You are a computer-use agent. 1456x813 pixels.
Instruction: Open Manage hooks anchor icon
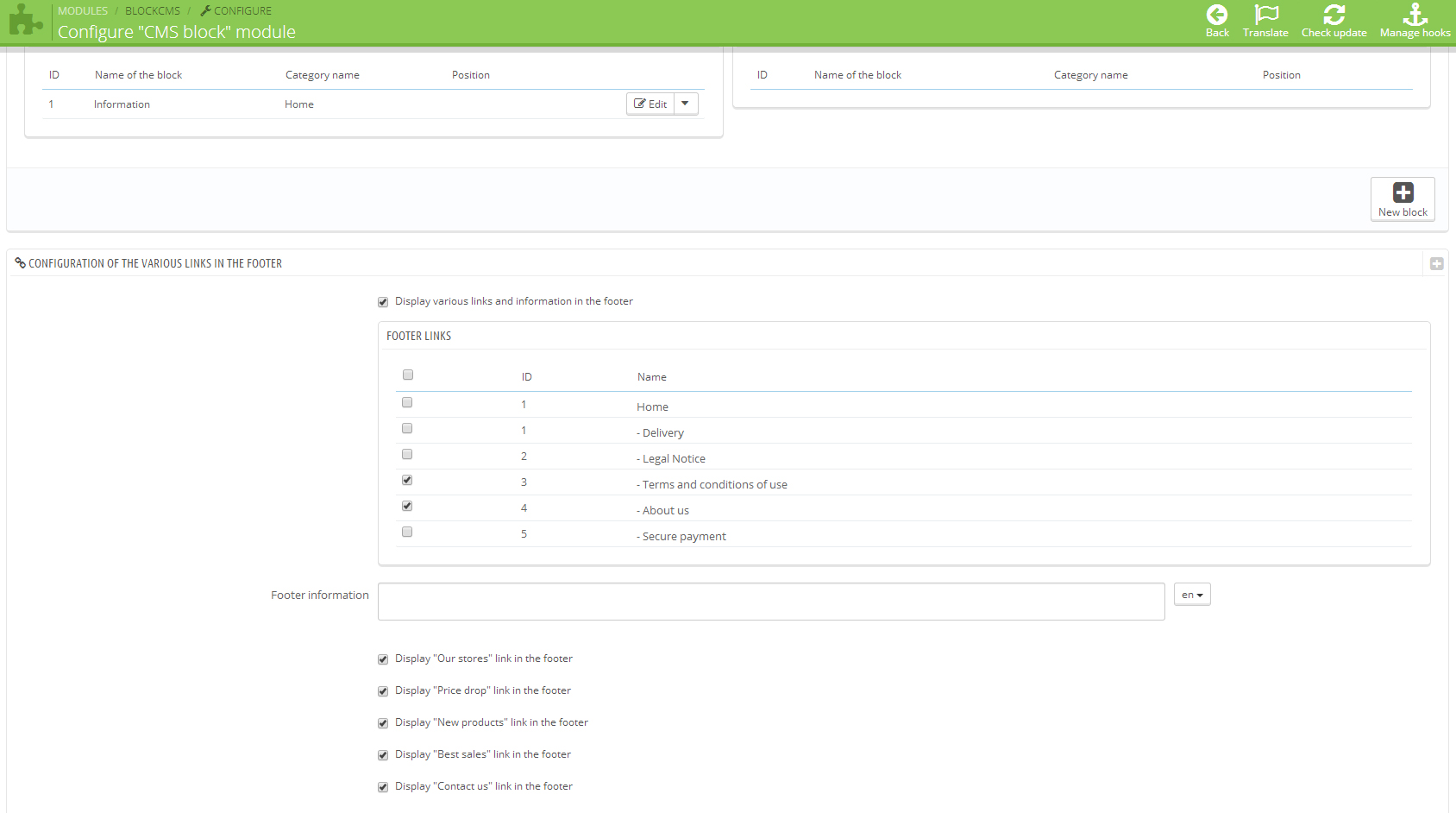coord(1415,16)
